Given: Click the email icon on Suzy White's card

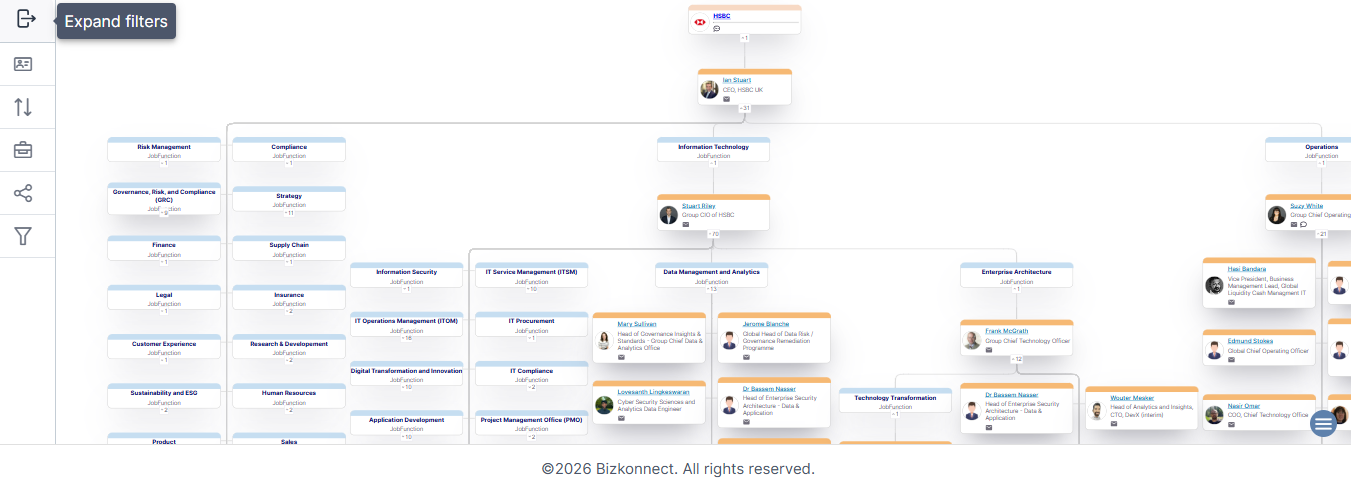Looking at the screenshot, I should 1294,224.
